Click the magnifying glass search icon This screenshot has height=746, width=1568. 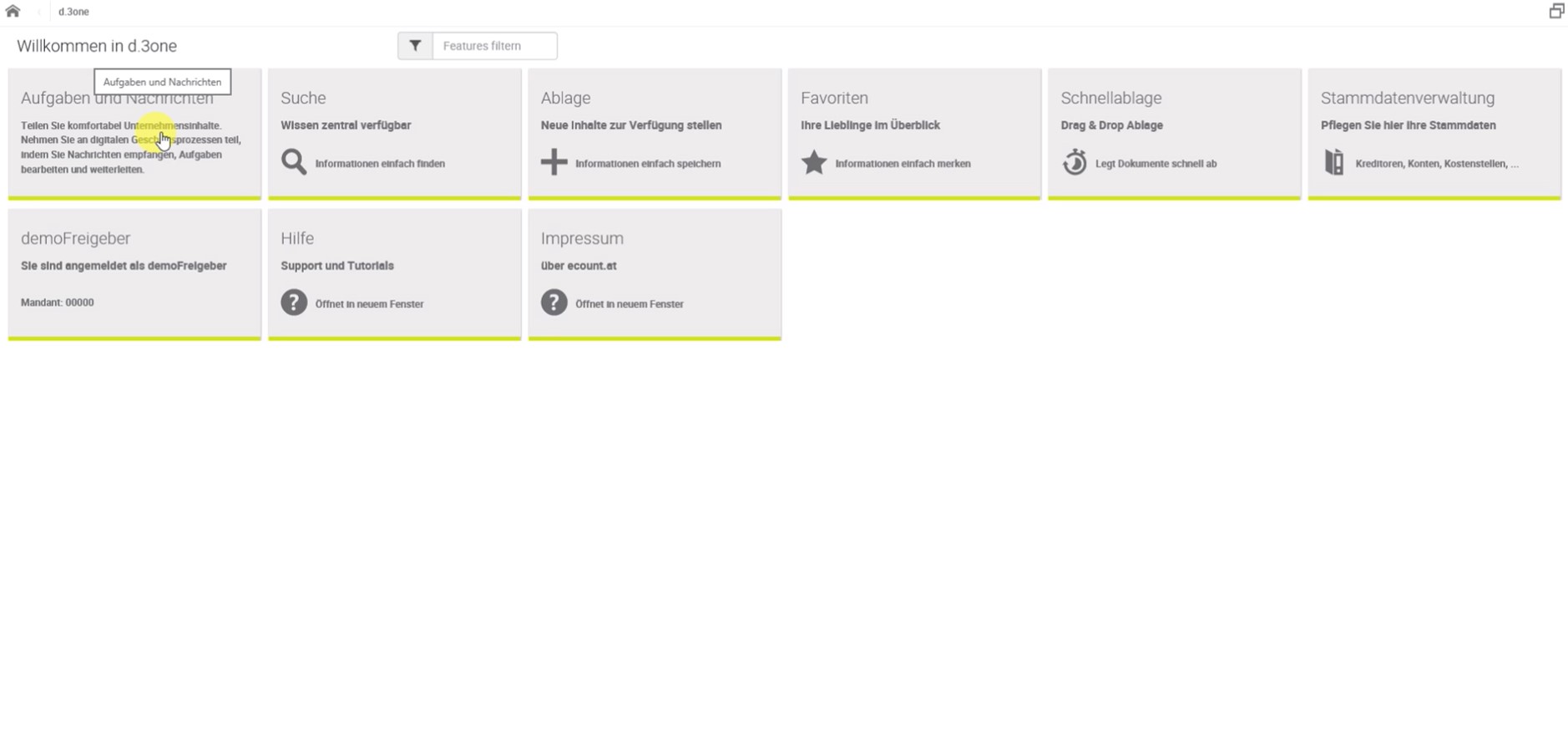click(x=294, y=162)
